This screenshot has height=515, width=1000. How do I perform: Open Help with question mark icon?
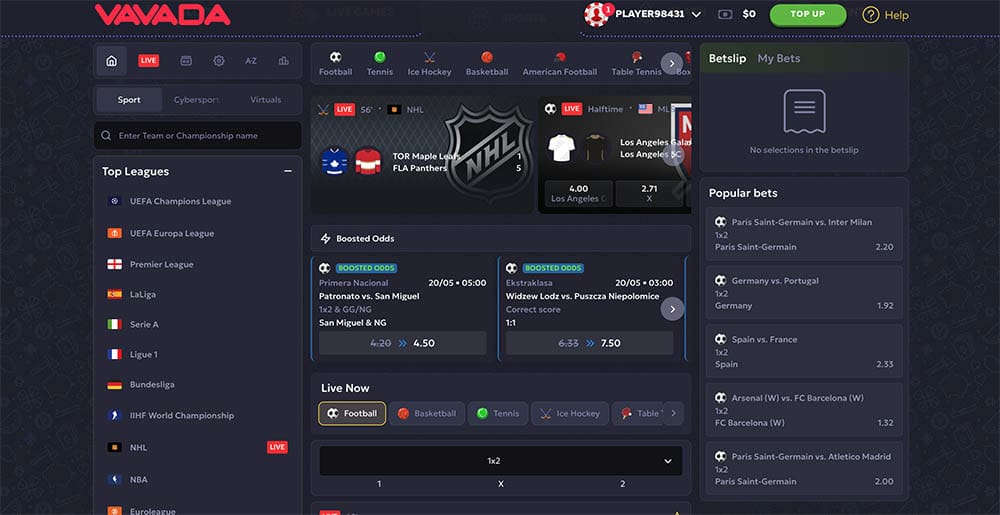(885, 15)
